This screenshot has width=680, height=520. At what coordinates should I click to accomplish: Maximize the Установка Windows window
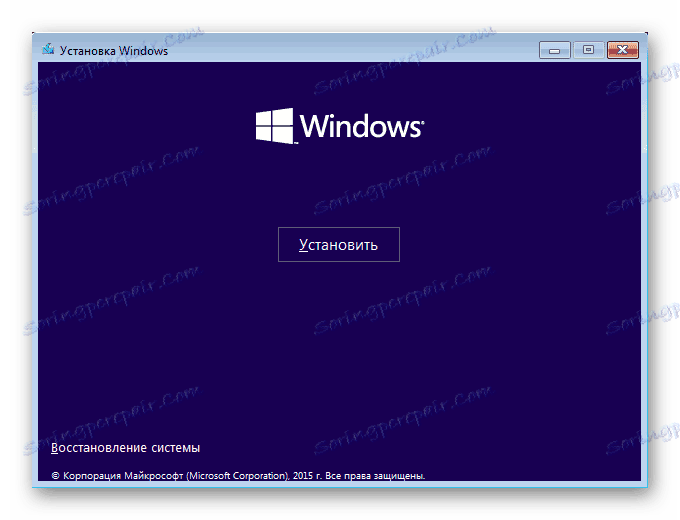pos(588,50)
